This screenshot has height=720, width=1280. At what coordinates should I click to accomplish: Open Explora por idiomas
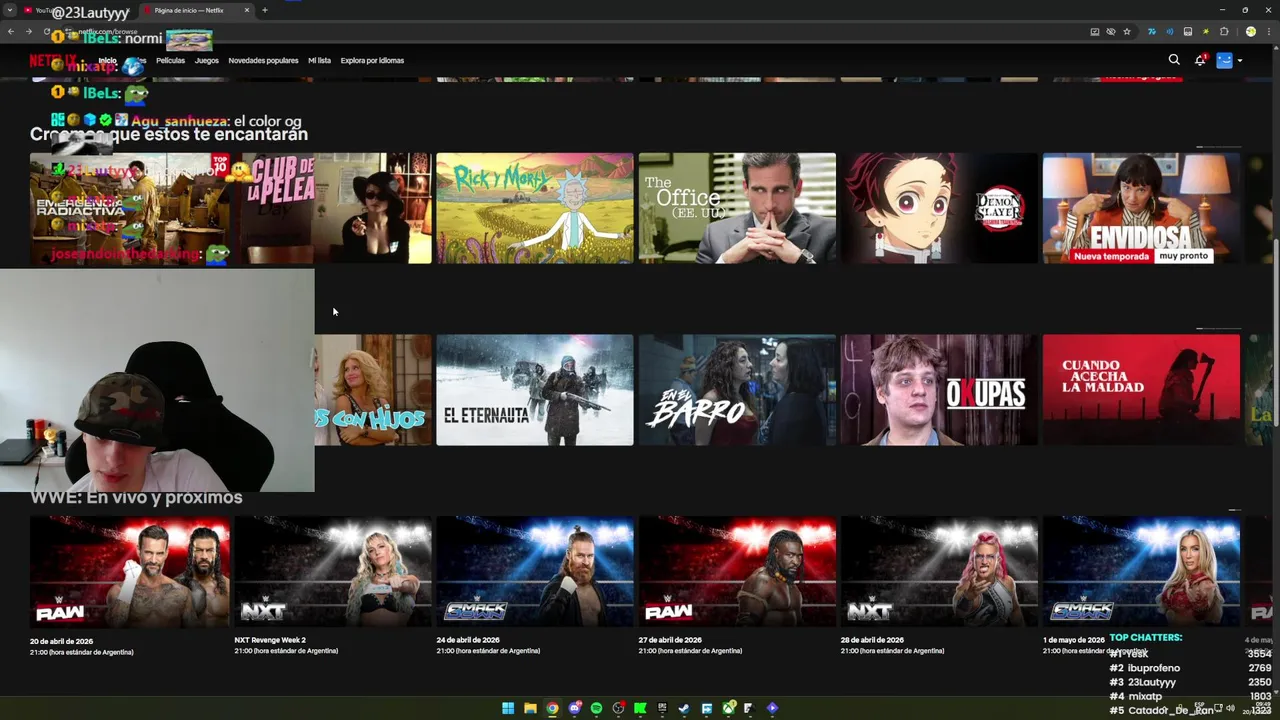click(x=372, y=60)
